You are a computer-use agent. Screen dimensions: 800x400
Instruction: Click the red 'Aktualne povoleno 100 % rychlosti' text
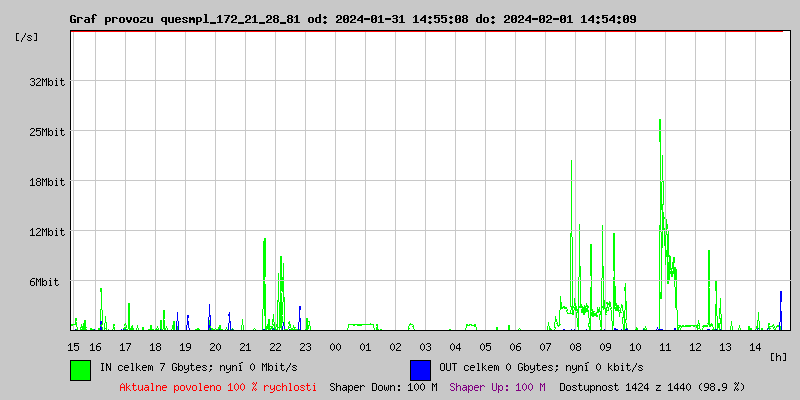coord(218,387)
